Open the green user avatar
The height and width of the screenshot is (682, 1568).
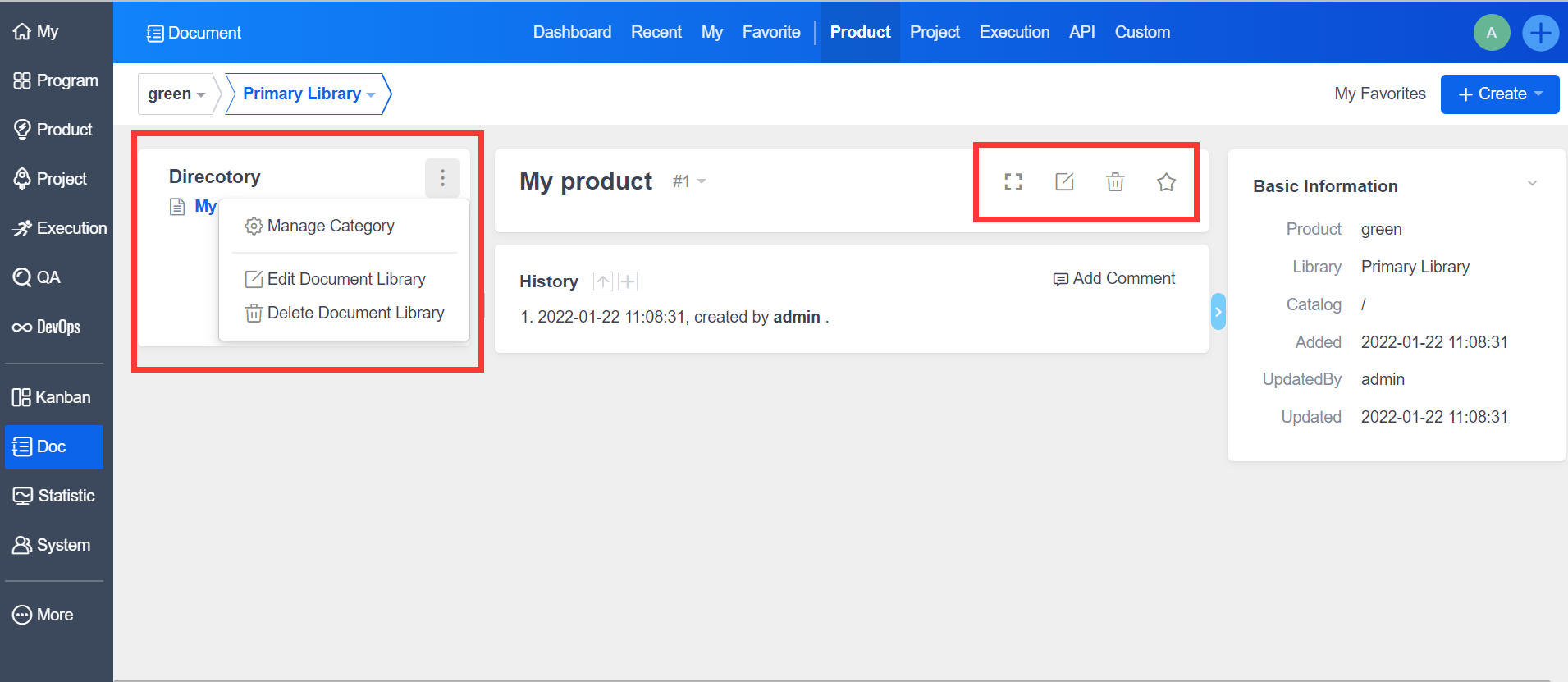[1491, 34]
